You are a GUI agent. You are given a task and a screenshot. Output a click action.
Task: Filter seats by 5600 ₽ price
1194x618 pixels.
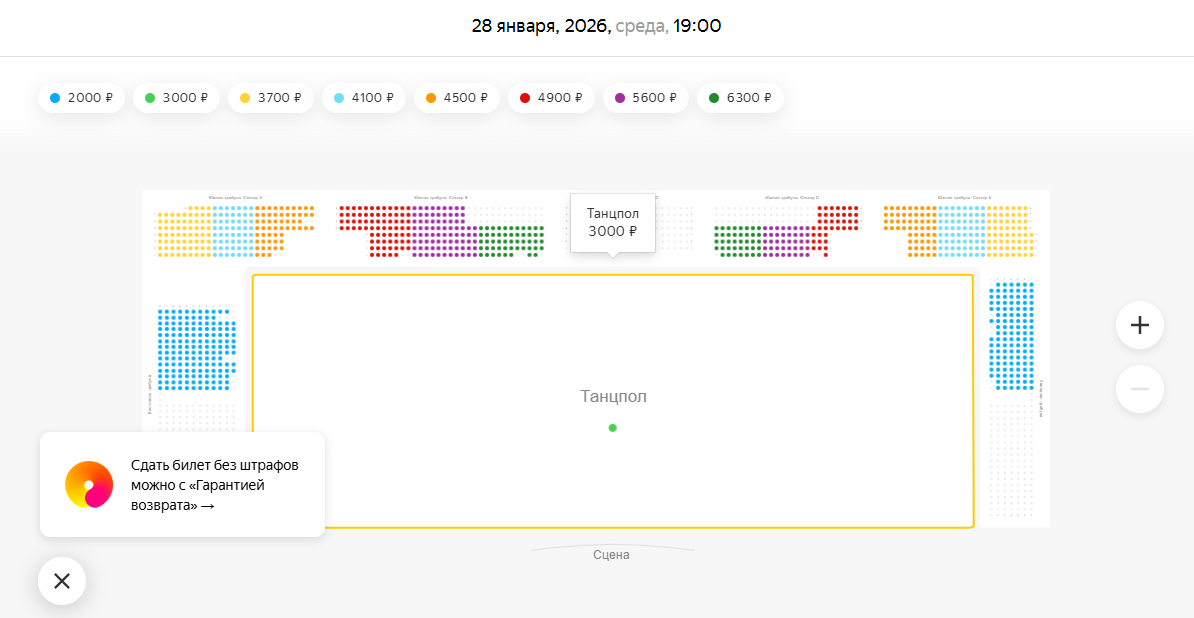pyautogui.click(x=646, y=98)
